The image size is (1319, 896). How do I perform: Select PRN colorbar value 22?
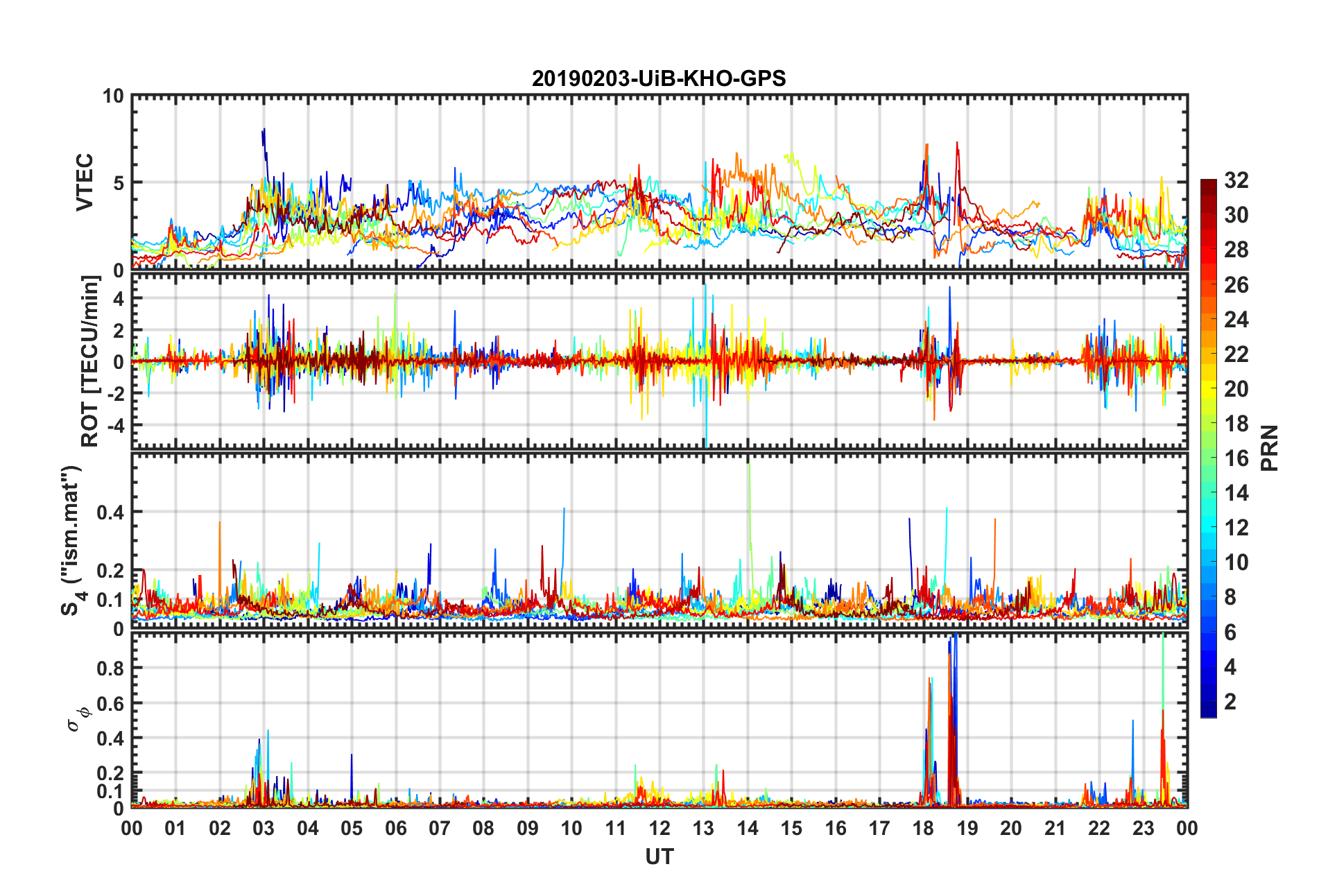[x=1236, y=354]
